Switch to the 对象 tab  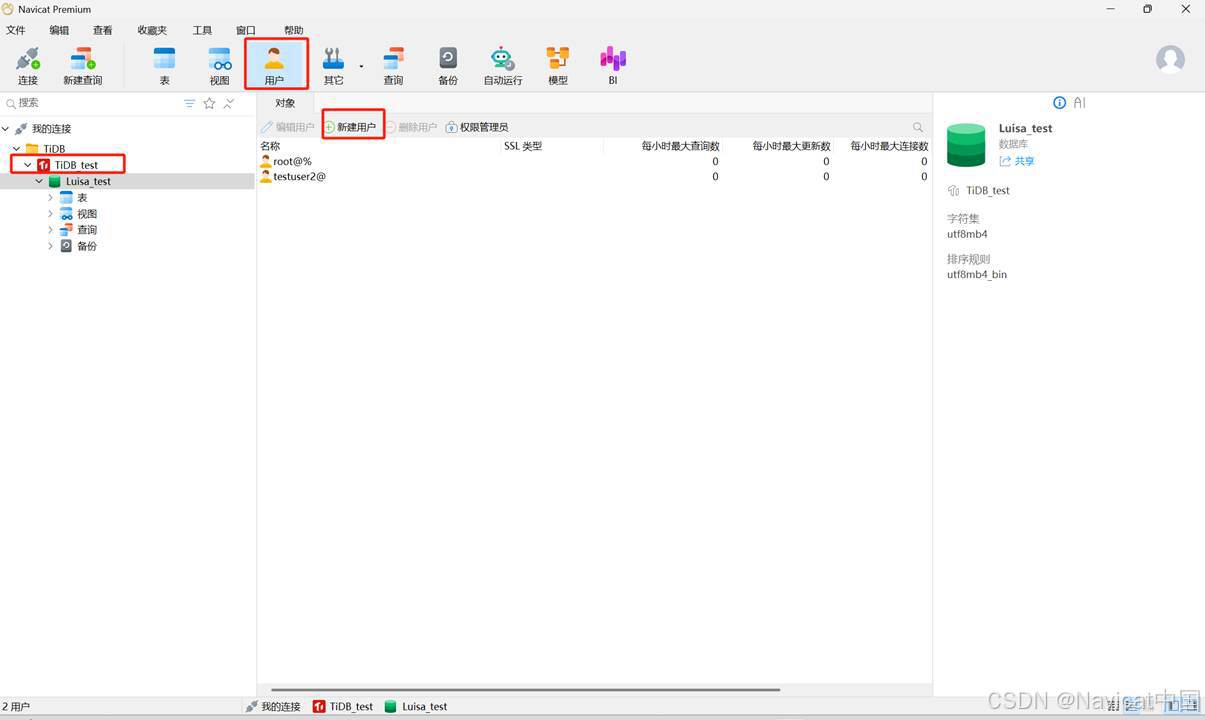point(285,103)
